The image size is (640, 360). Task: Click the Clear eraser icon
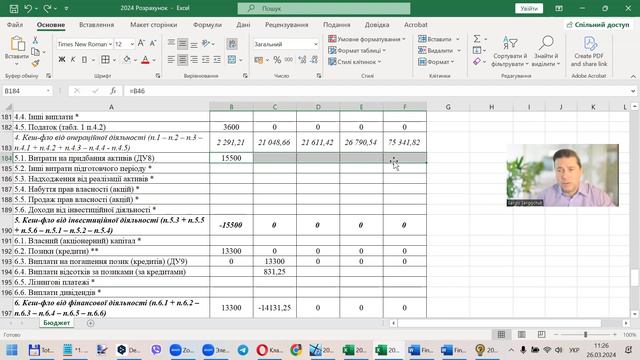(x=477, y=62)
